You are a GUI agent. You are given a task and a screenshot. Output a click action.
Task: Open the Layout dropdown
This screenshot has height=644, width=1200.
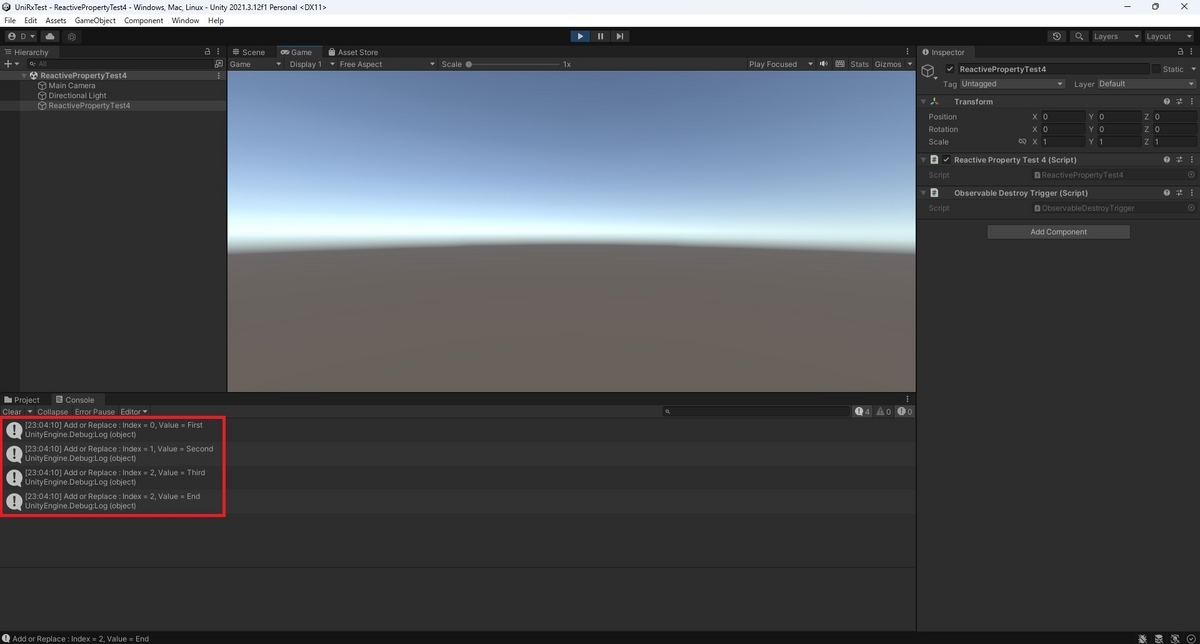click(x=1167, y=36)
